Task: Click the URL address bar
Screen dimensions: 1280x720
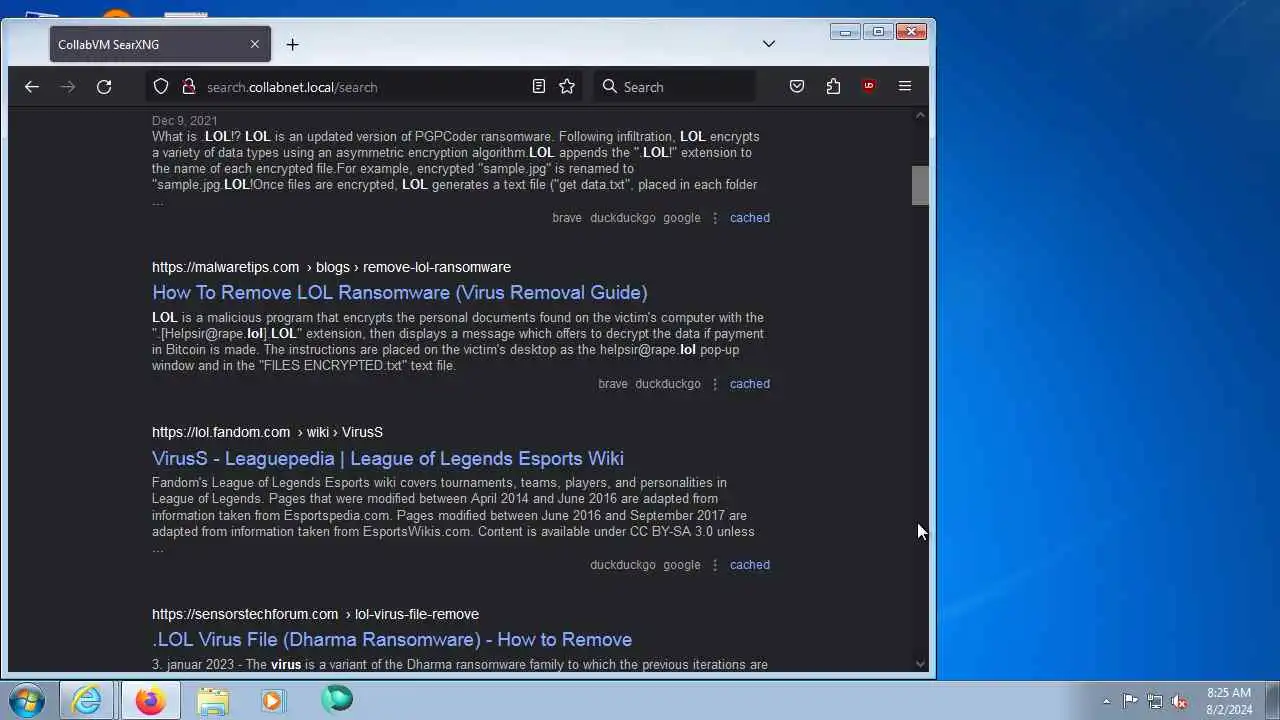Action: 365,87
